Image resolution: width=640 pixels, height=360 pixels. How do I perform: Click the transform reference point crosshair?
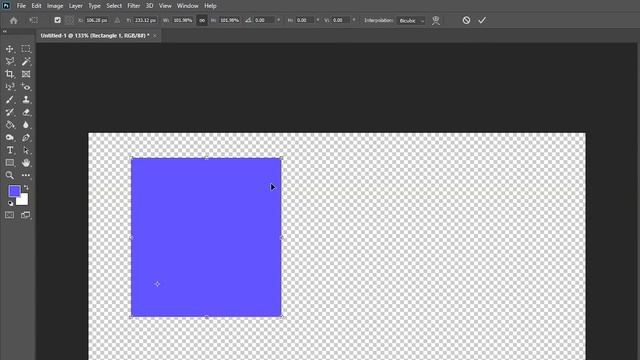pyautogui.click(x=157, y=284)
